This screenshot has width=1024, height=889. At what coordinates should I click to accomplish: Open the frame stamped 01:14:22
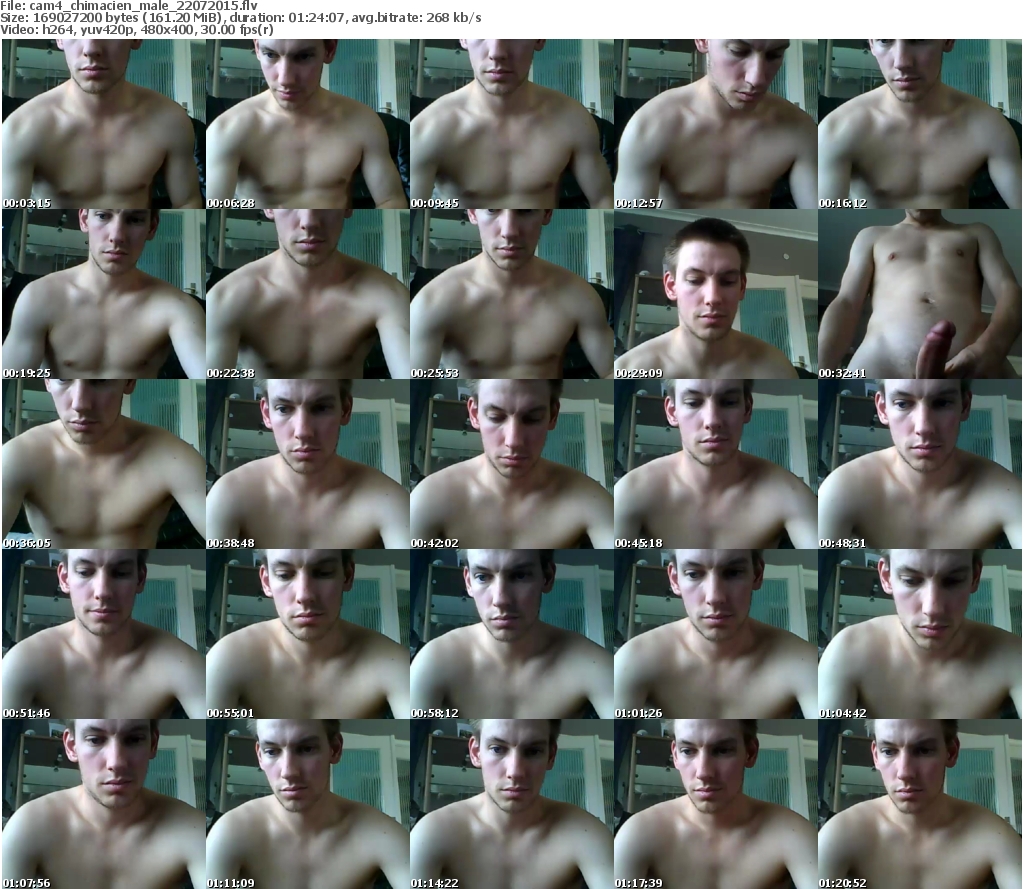coord(511,804)
